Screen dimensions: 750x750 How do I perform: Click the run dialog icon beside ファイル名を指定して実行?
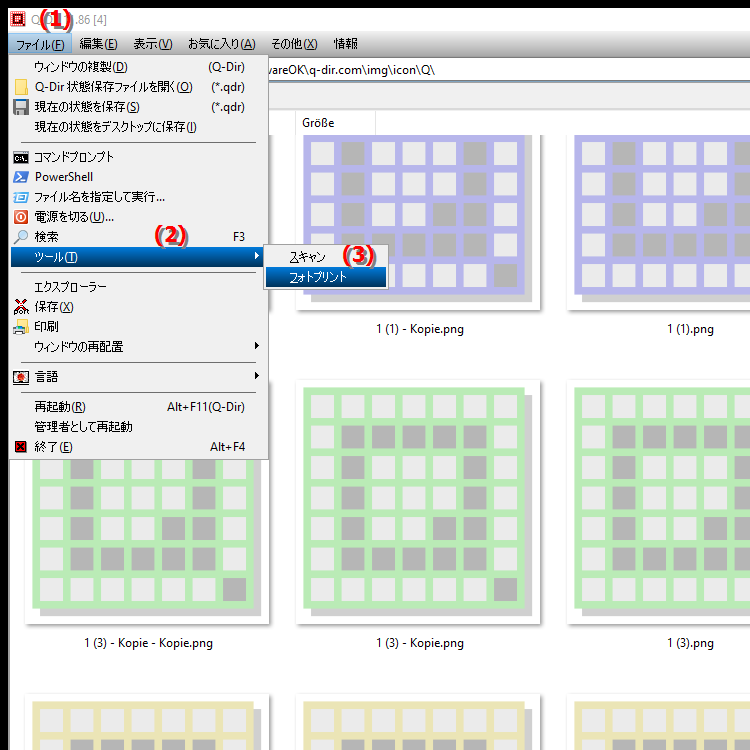pyautogui.click(x=21, y=197)
